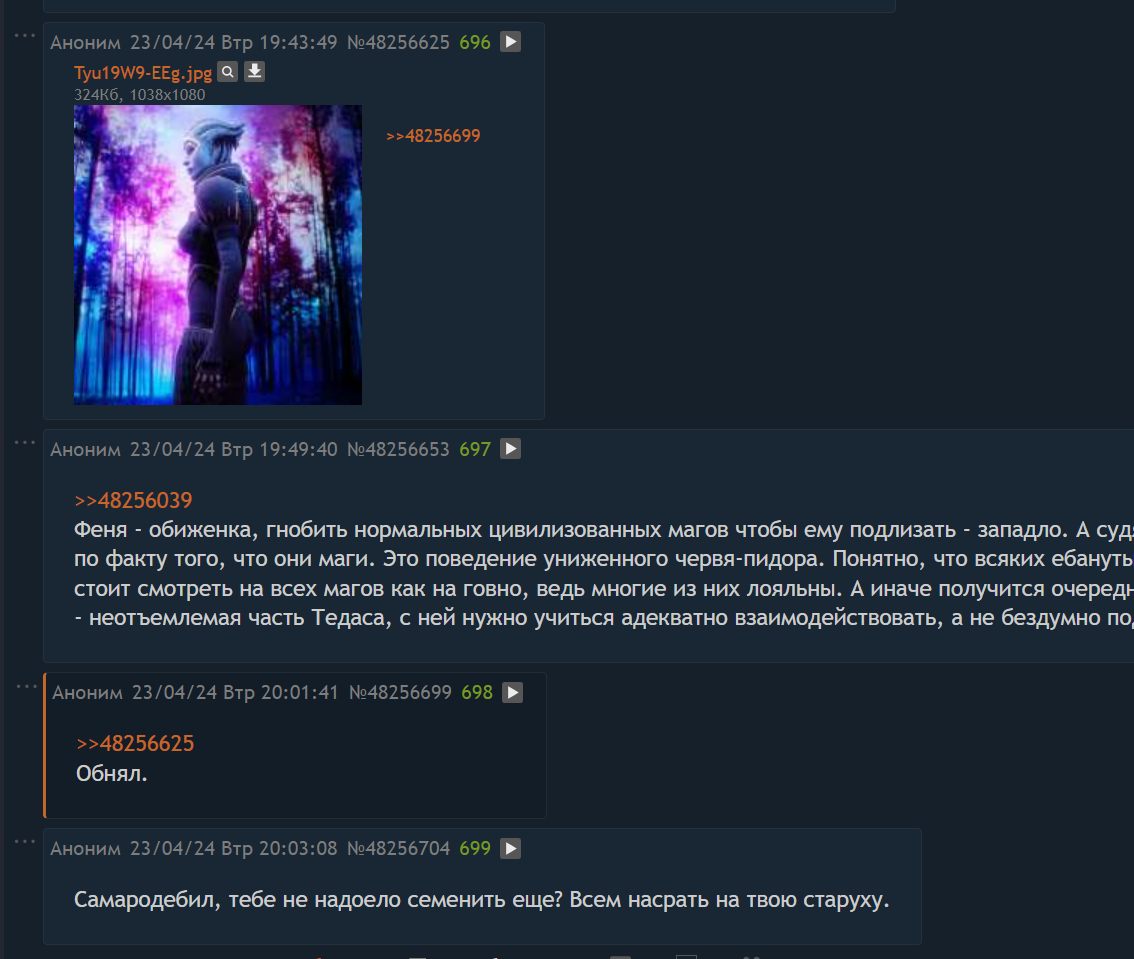
Task: Open the three-dot menu beside post №48256653
Action: (25, 443)
